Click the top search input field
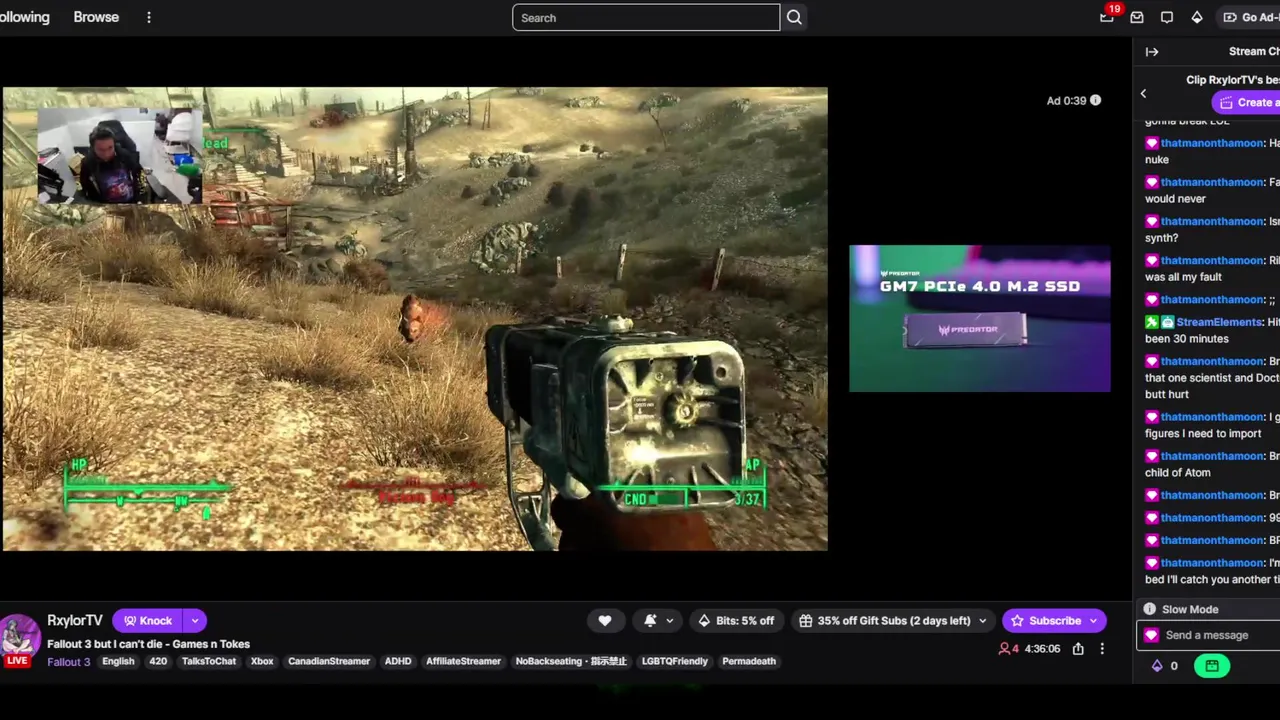Viewport: 1280px width, 720px height. pyautogui.click(x=646, y=17)
